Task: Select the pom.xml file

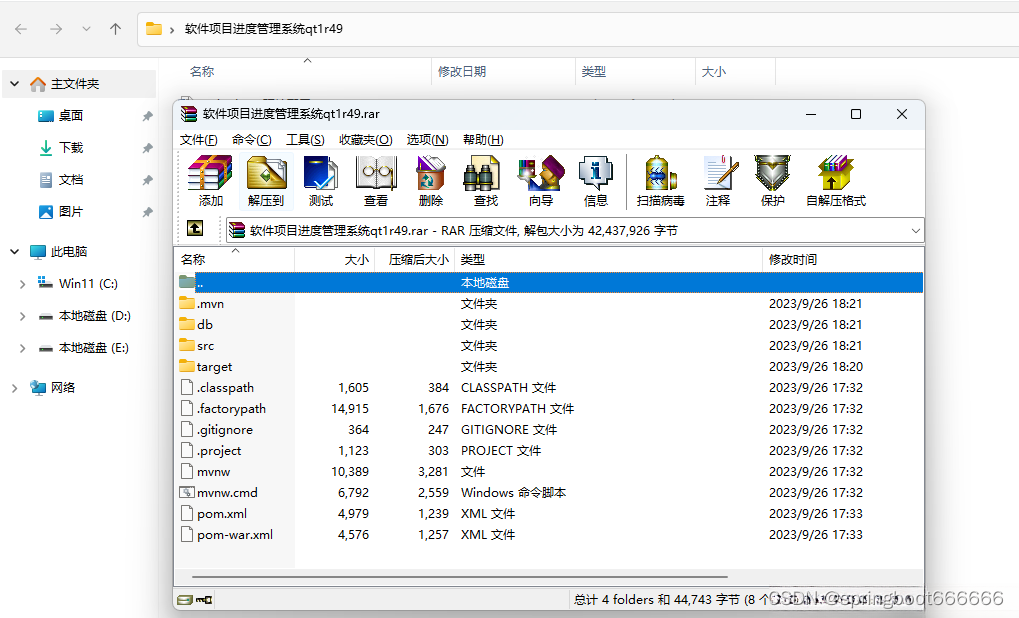Action: pyautogui.click(x=549, y=513)
